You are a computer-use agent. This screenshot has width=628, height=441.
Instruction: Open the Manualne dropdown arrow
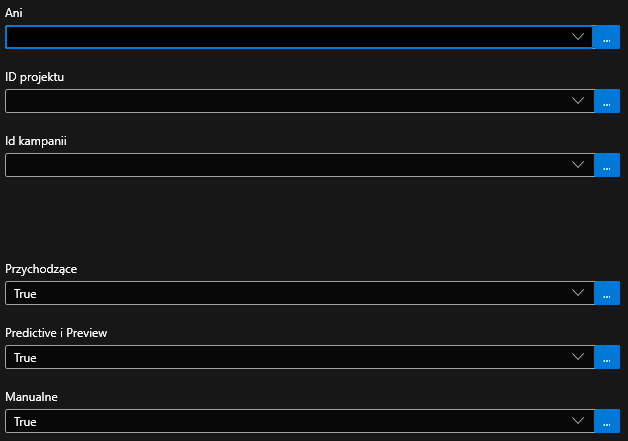click(578, 421)
